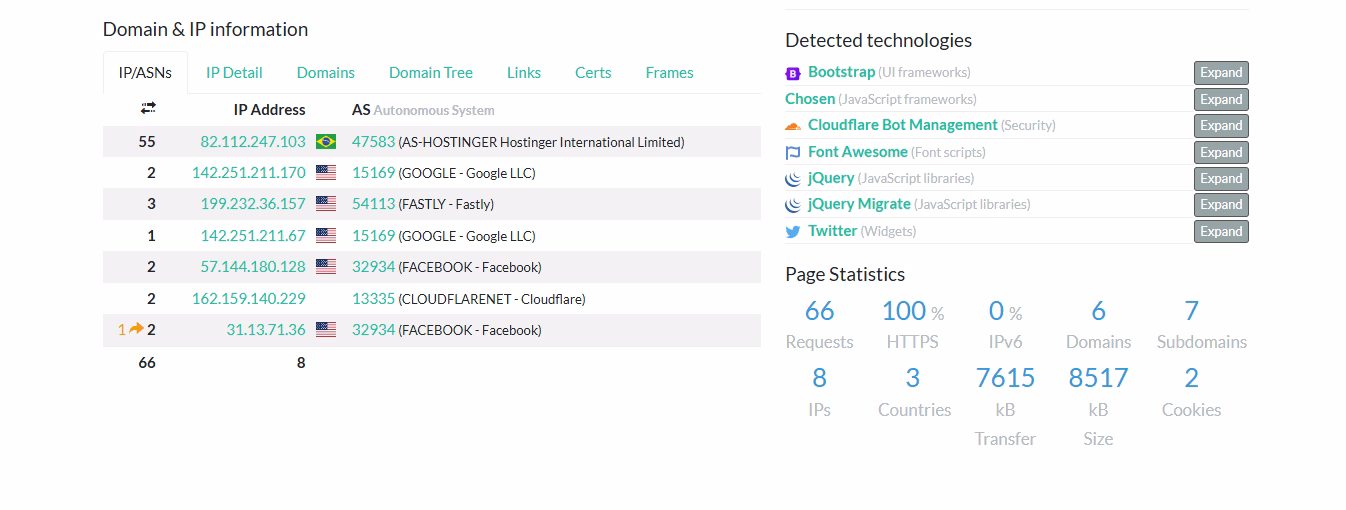Viewport: 1346px width, 510px height.
Task: Open the Links tab
Action: pos(524,73)
